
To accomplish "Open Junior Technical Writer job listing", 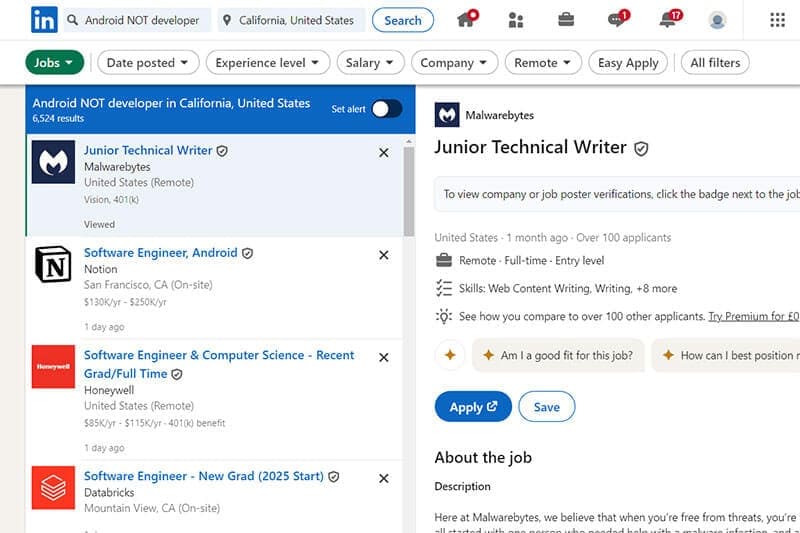I will coord(148,150).
